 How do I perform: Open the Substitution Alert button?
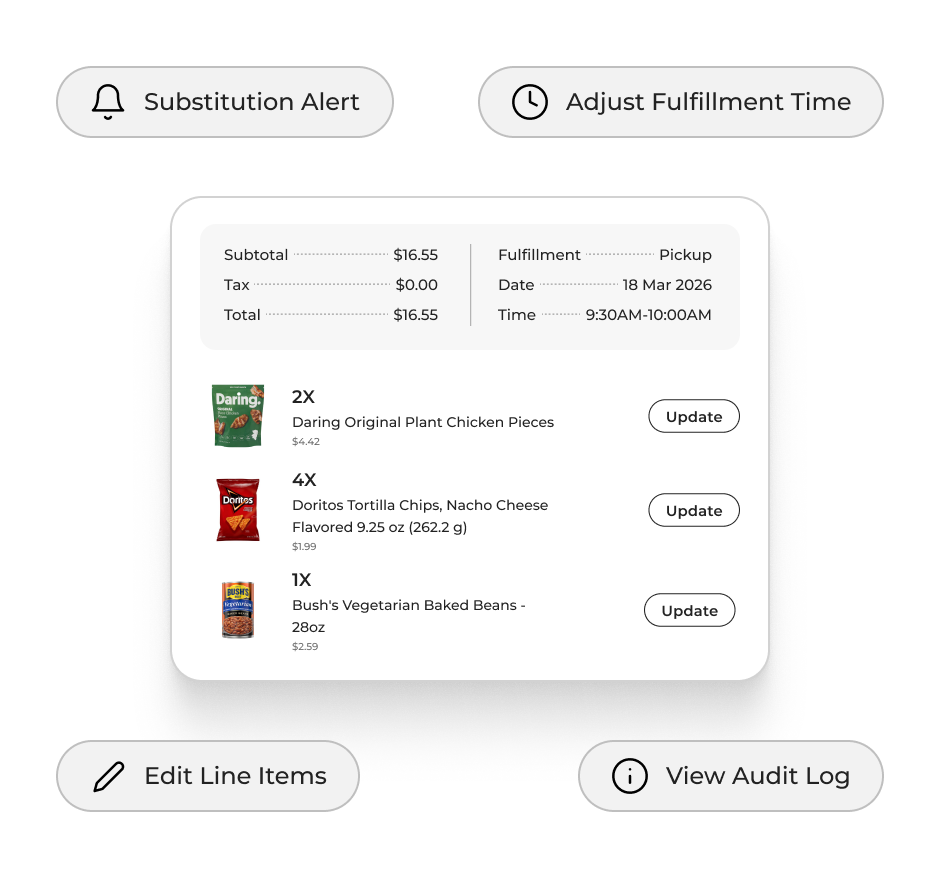point(225,102)
